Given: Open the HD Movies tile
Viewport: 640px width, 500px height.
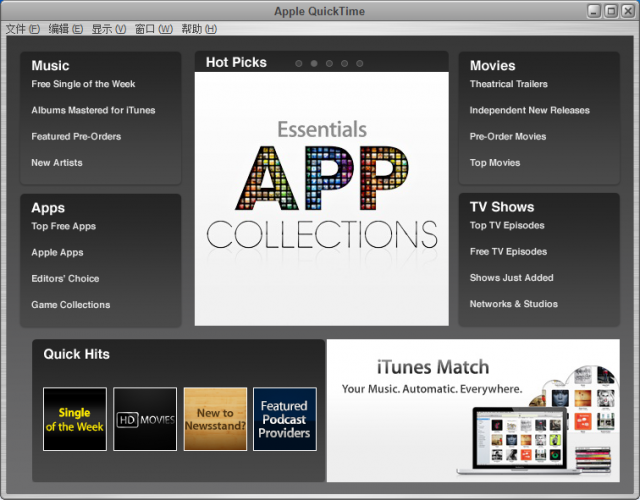Looking at the screenshot, I should [145, 419].
